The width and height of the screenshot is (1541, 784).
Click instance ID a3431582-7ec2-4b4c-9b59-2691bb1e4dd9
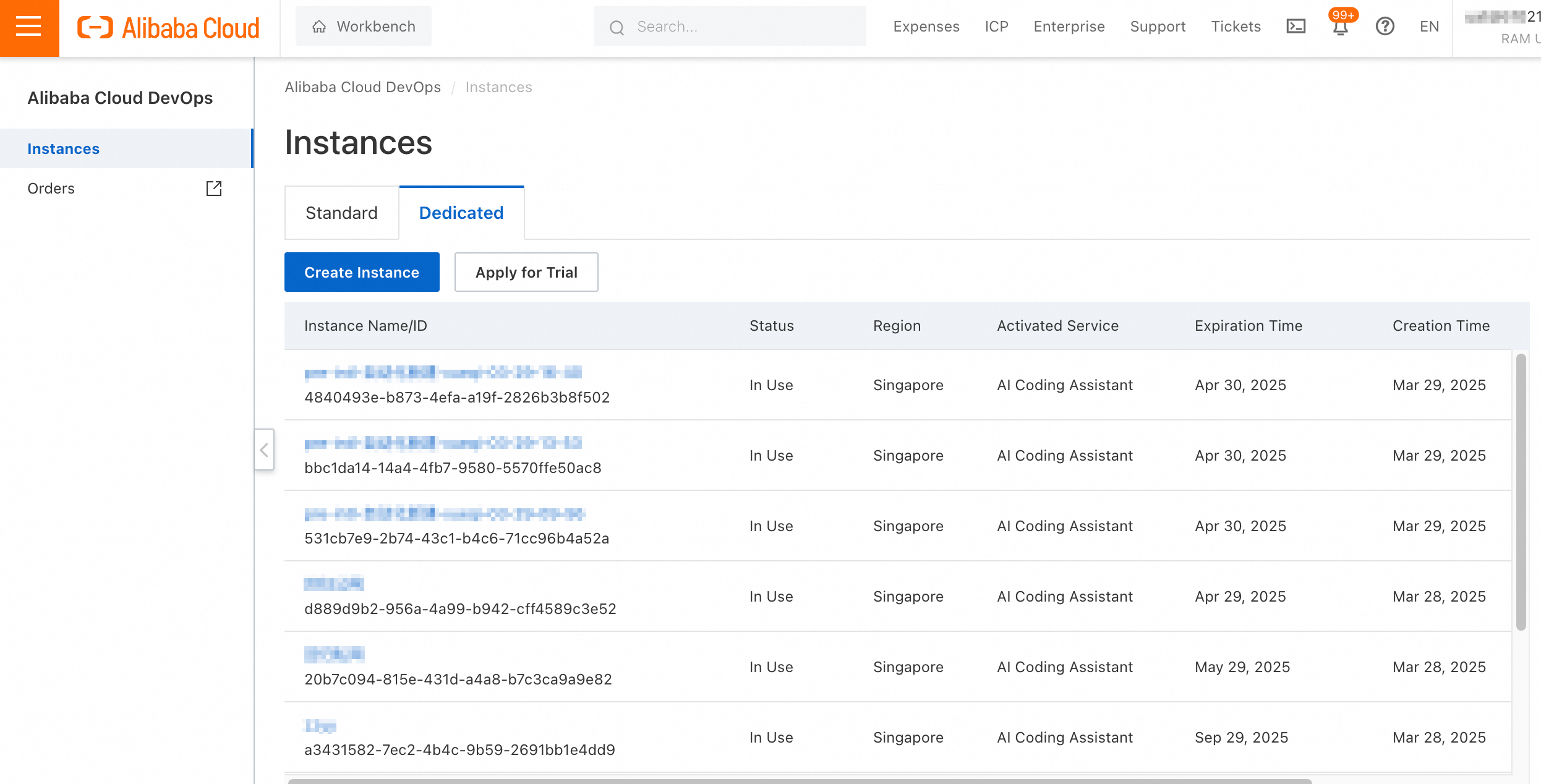coord(459,750)
